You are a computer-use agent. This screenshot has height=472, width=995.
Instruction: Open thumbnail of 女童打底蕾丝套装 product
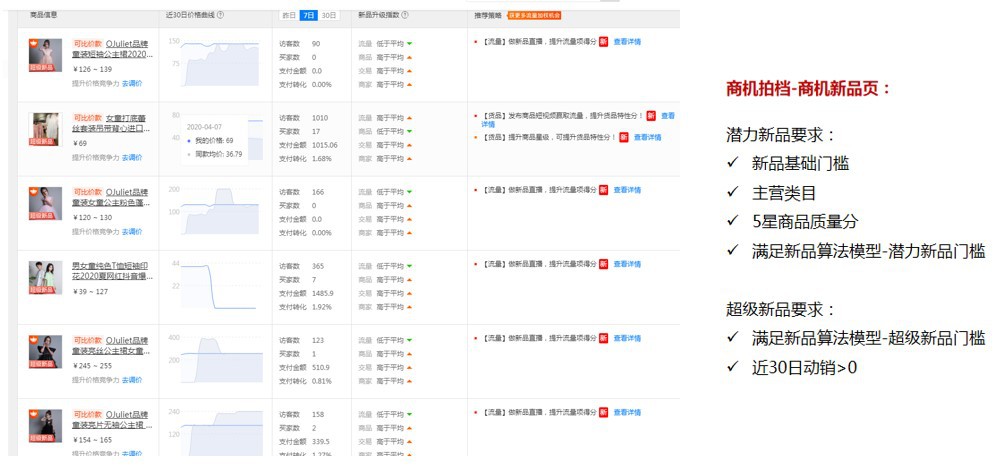tap(46, 129)
